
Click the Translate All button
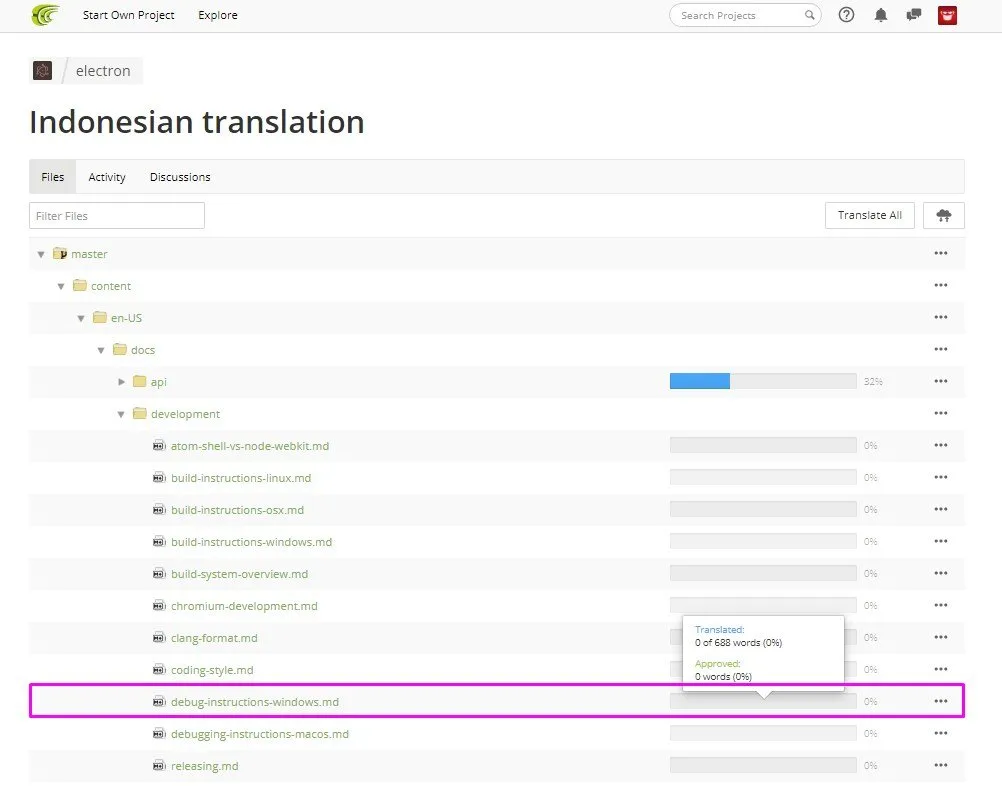(870, 215)
